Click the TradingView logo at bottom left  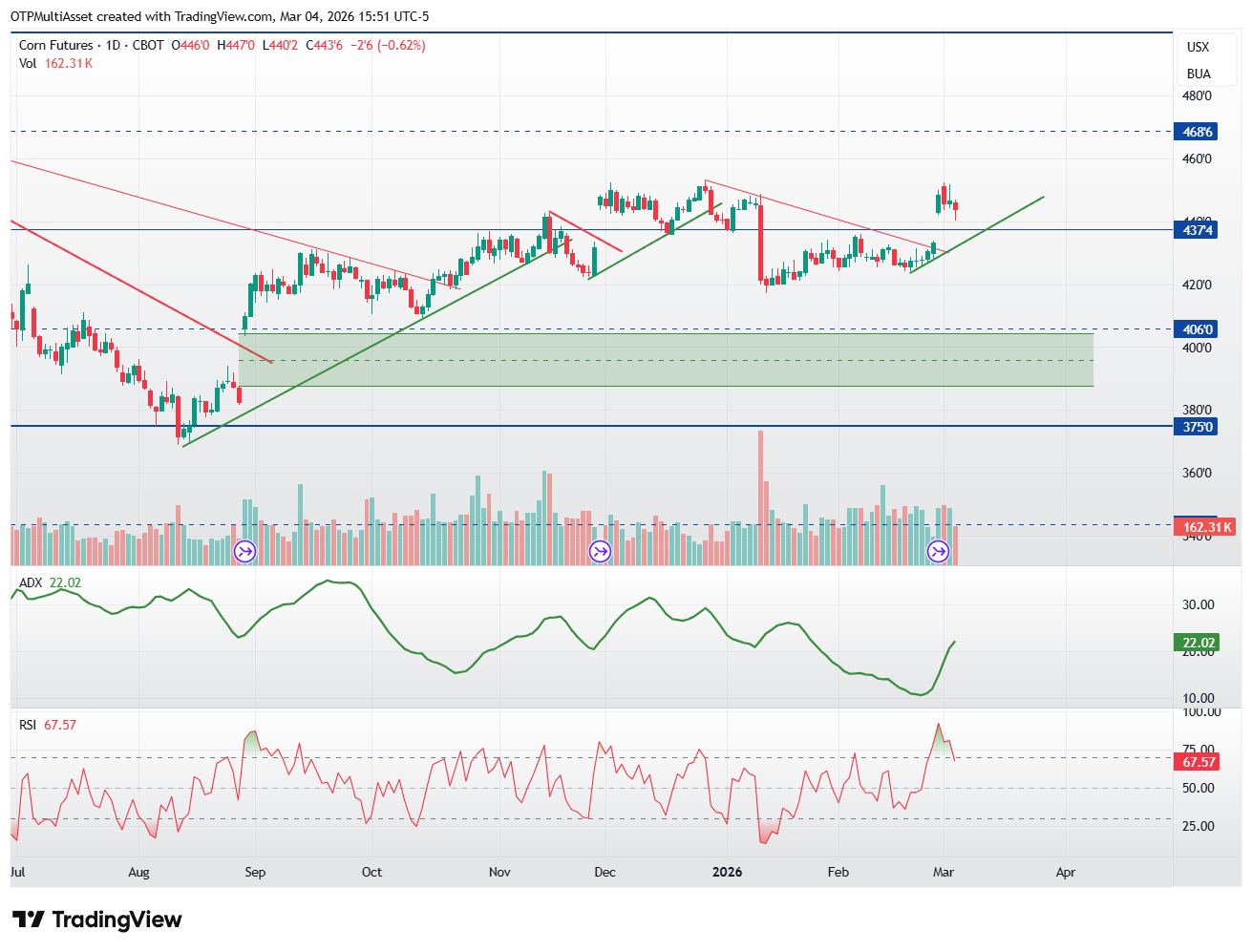(97, 920)
